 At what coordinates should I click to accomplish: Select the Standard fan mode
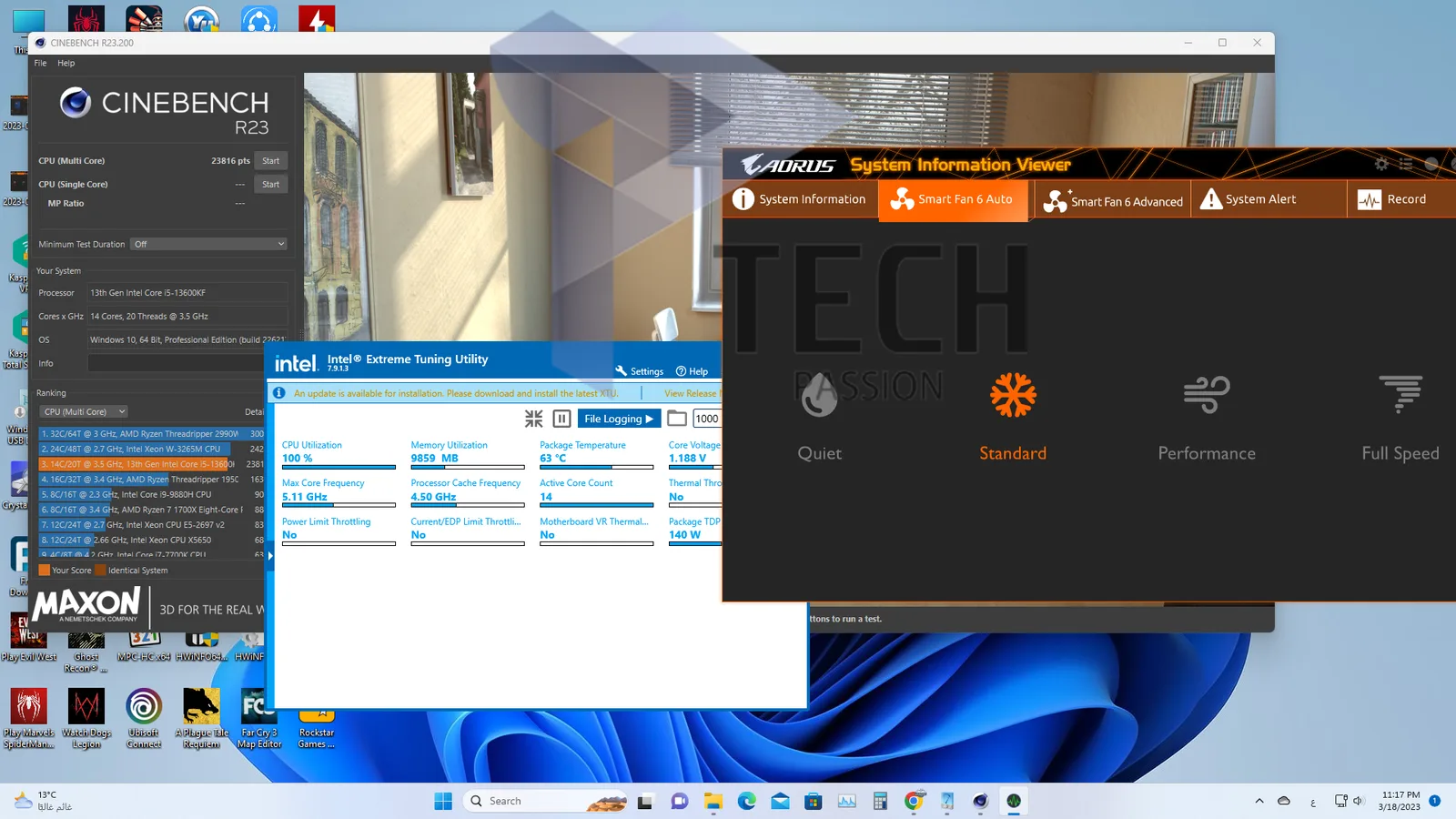tap(1013, 417)
